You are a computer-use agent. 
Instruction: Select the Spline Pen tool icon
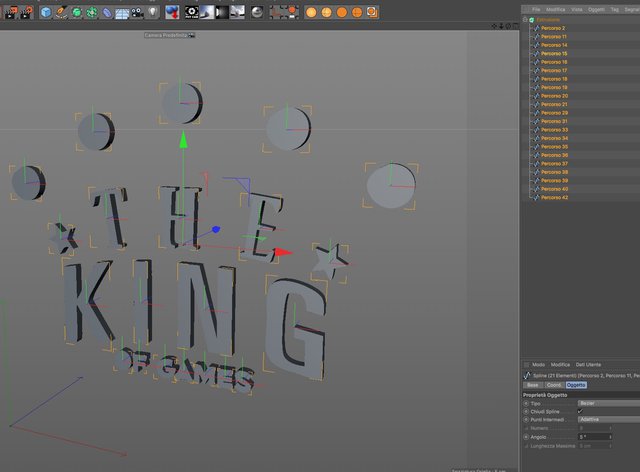point(61,12)
